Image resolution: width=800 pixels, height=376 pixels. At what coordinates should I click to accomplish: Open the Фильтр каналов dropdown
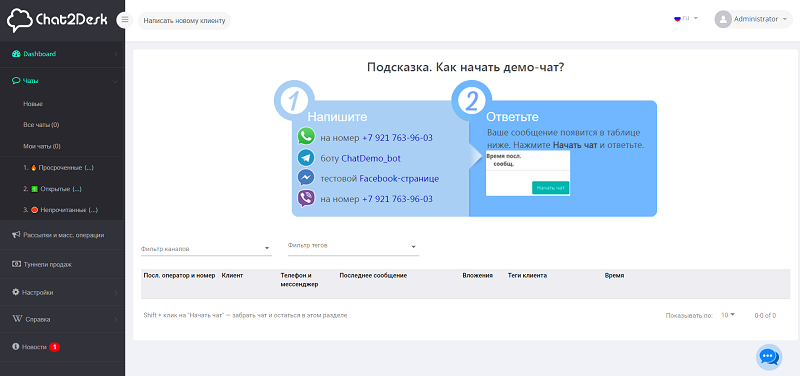[x=206, y=249]
